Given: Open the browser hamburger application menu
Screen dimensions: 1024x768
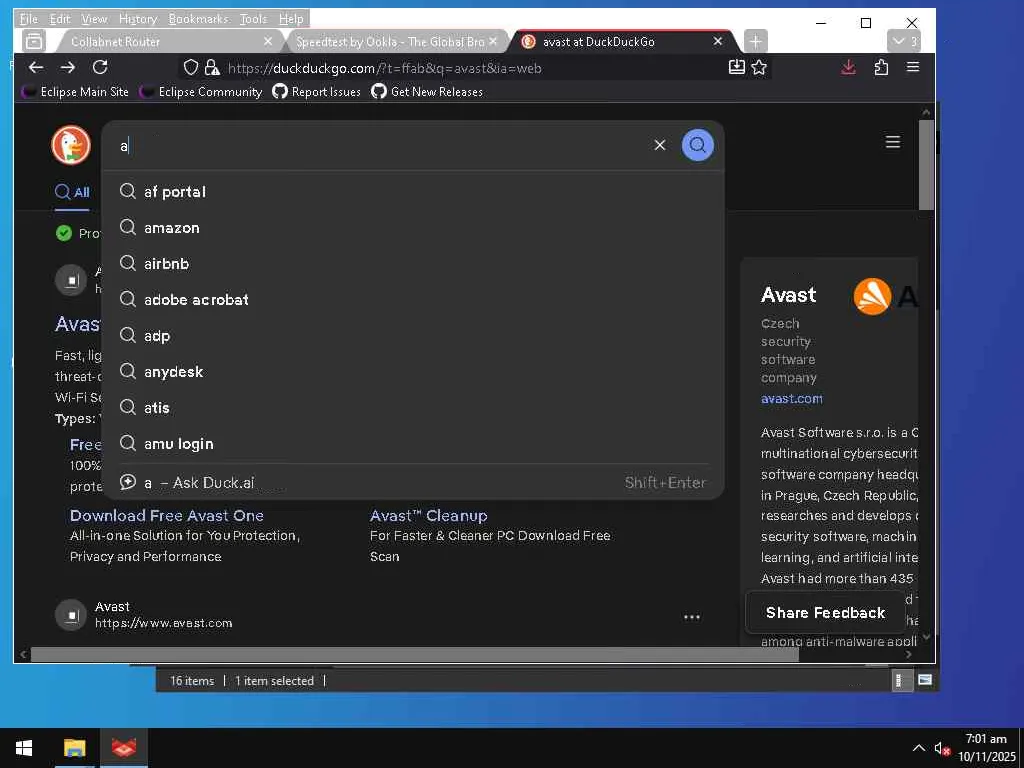Looking at the screenshot, I should pos(913,67).
